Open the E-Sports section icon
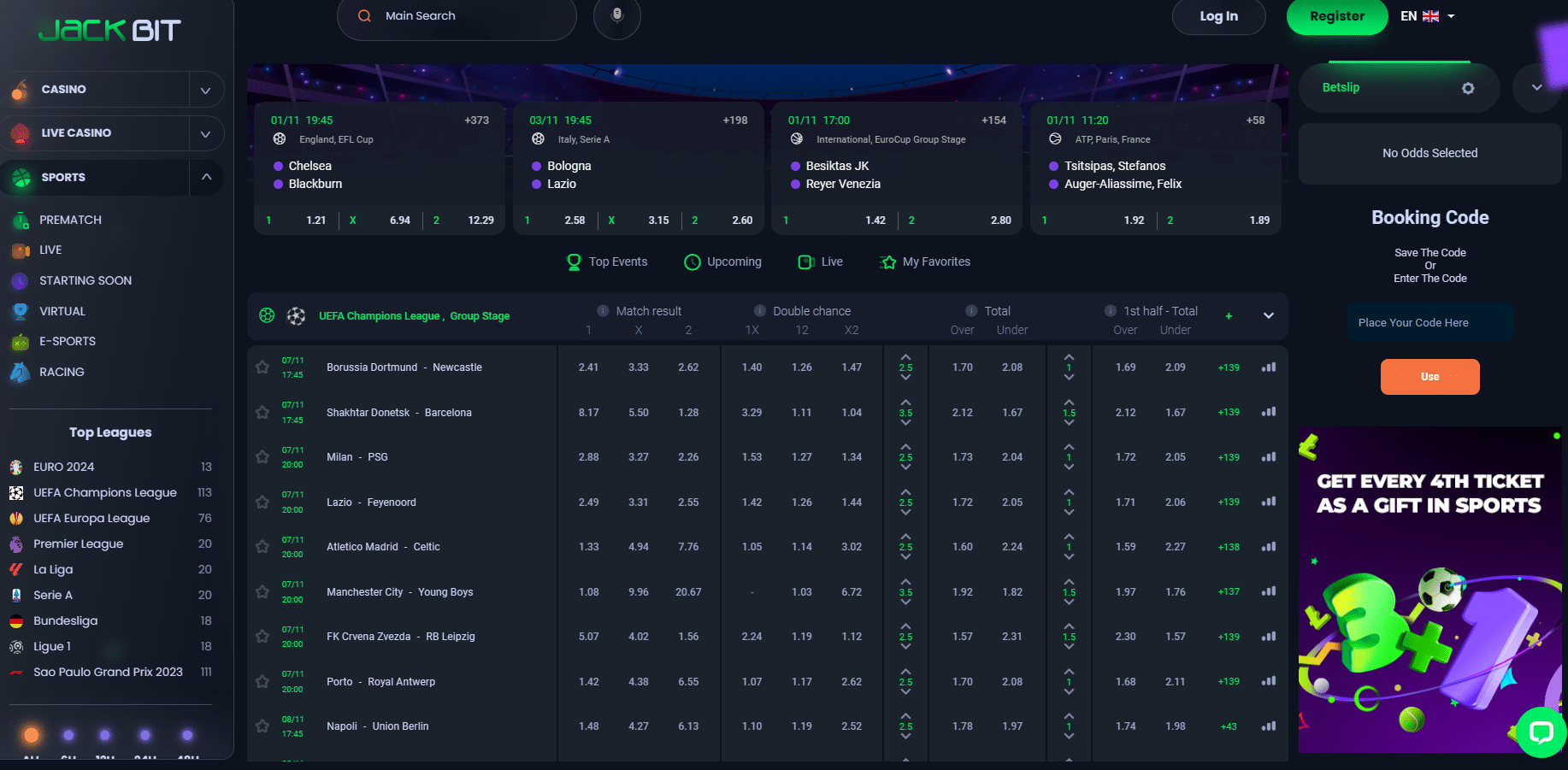The height and width of the screenshot is (770, 1568). pyautogui.click(x=21, y=342)
